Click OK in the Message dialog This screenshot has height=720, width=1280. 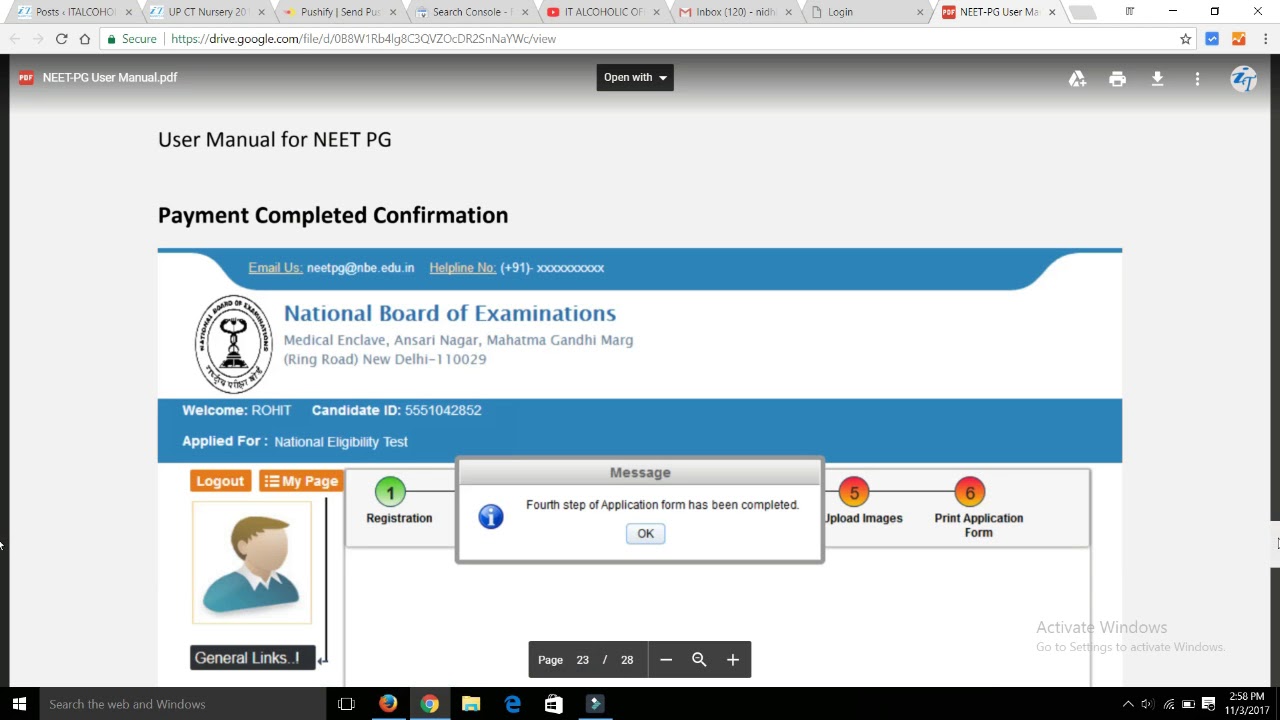[646, 534]
